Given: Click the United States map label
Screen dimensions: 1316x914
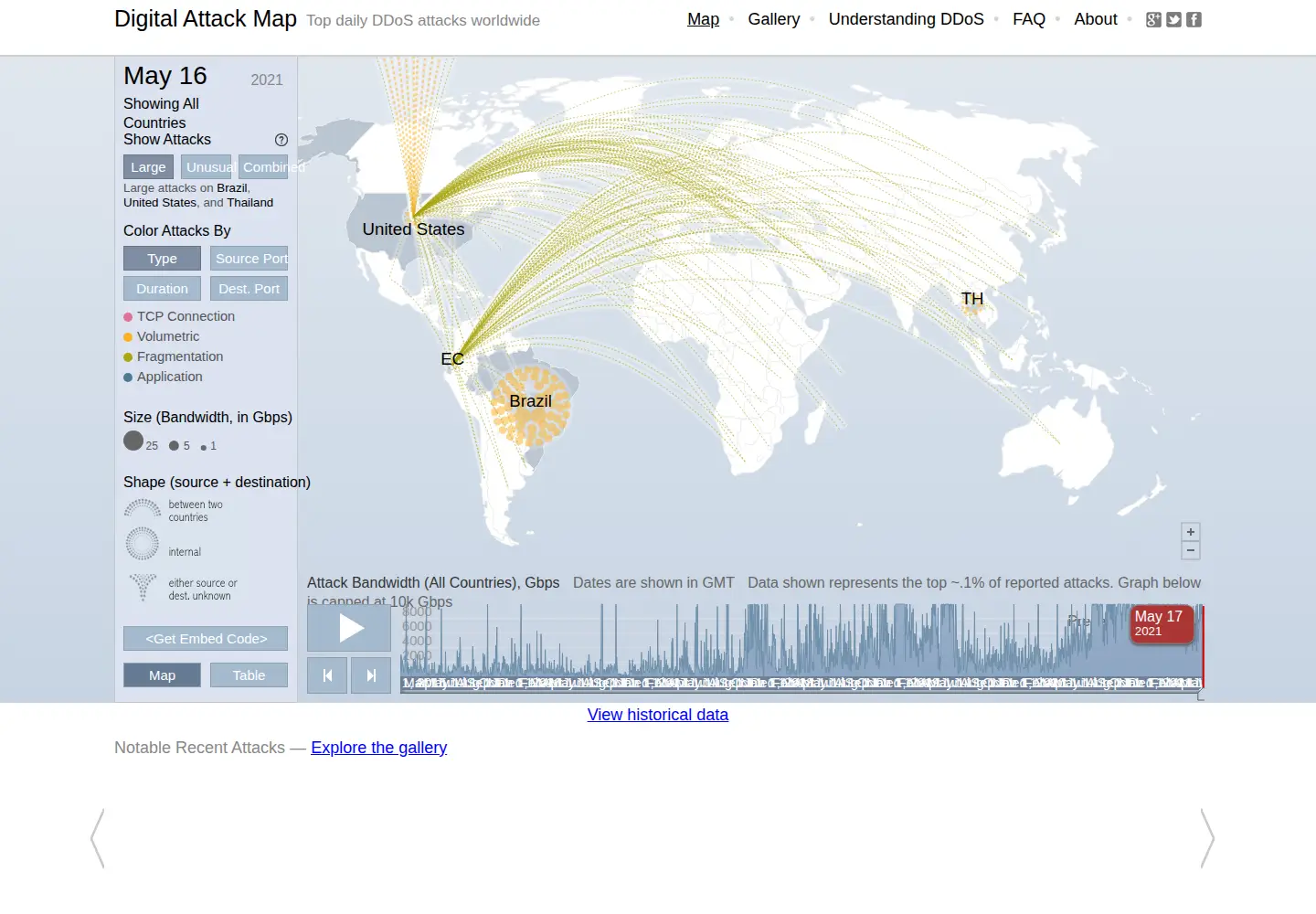Looking at the screenshot, I should (x=413, y=229).
